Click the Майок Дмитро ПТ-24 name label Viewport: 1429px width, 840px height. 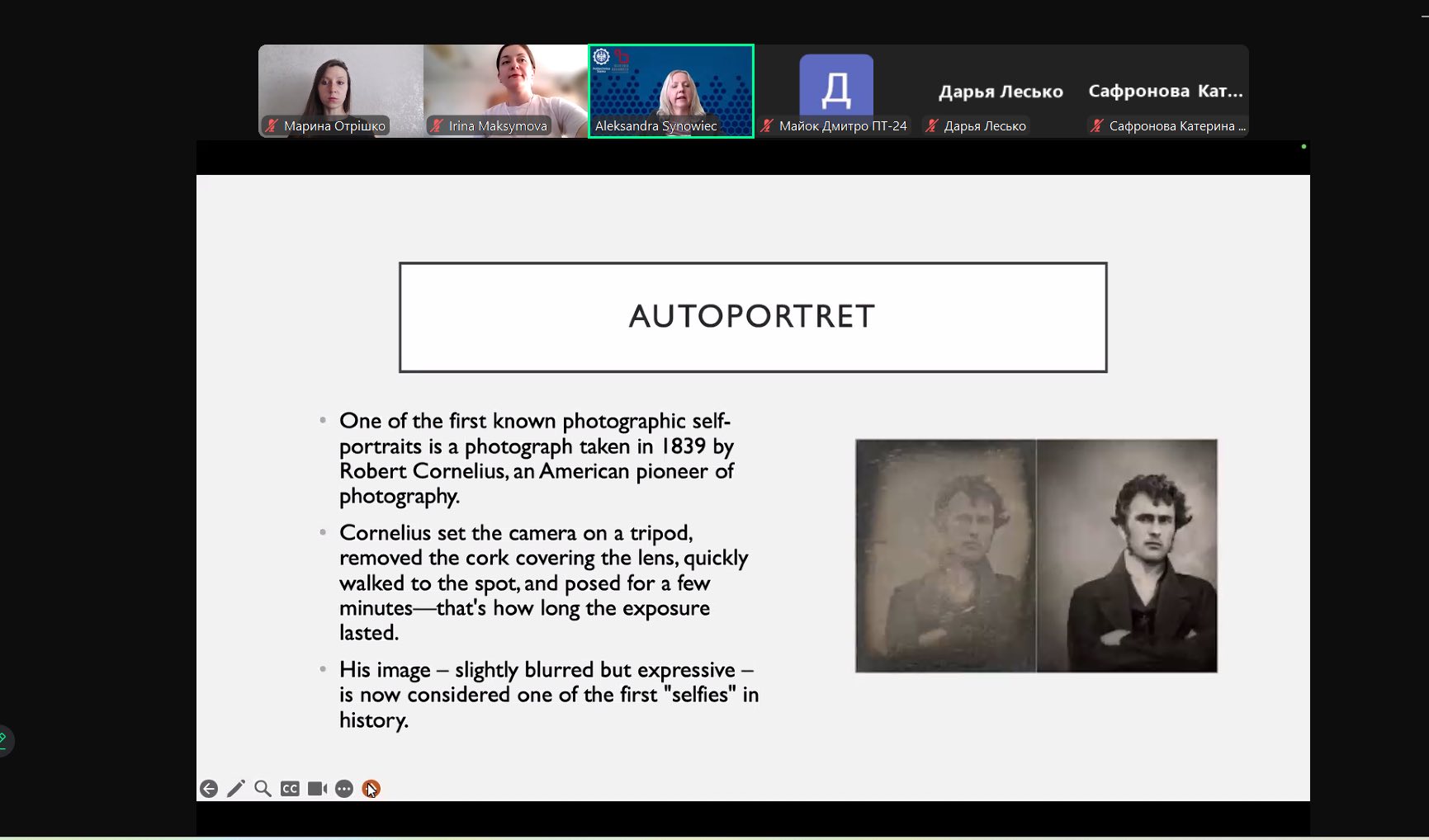pyautogui.click(x=843, y=125)
